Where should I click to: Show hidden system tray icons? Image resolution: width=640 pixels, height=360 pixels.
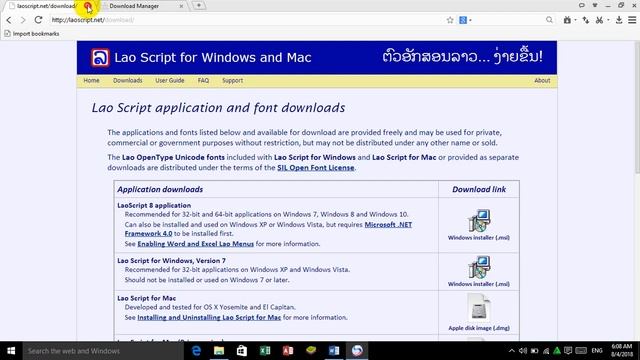point(511,351)
